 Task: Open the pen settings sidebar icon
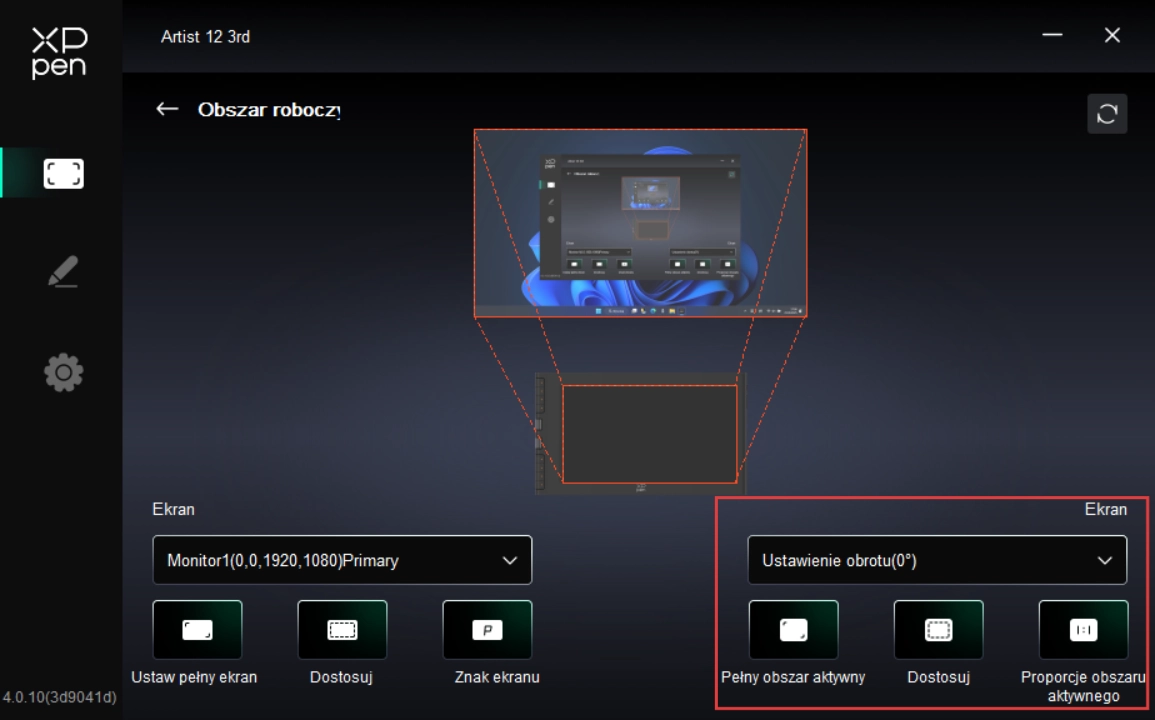(63, 272)
